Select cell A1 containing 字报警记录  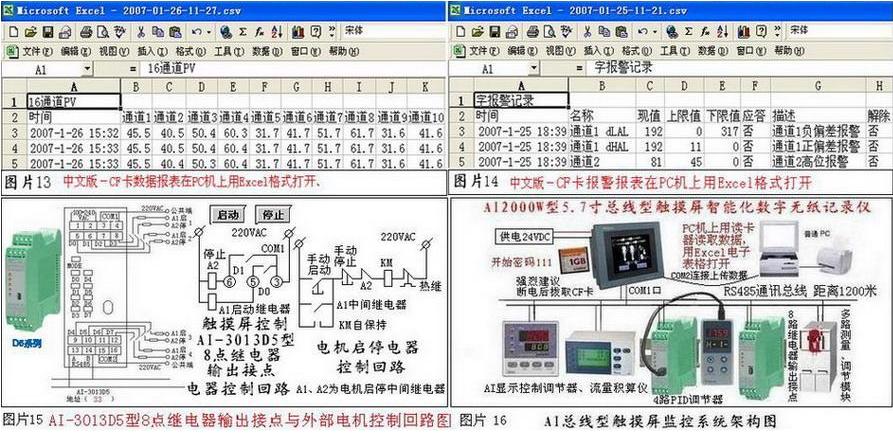pos(521,102)
